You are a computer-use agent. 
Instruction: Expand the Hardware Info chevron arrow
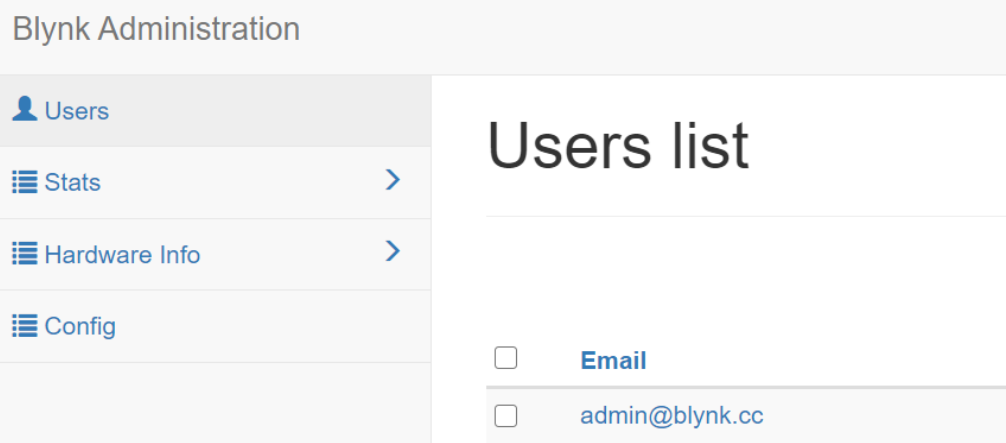[x=393, y=252]
